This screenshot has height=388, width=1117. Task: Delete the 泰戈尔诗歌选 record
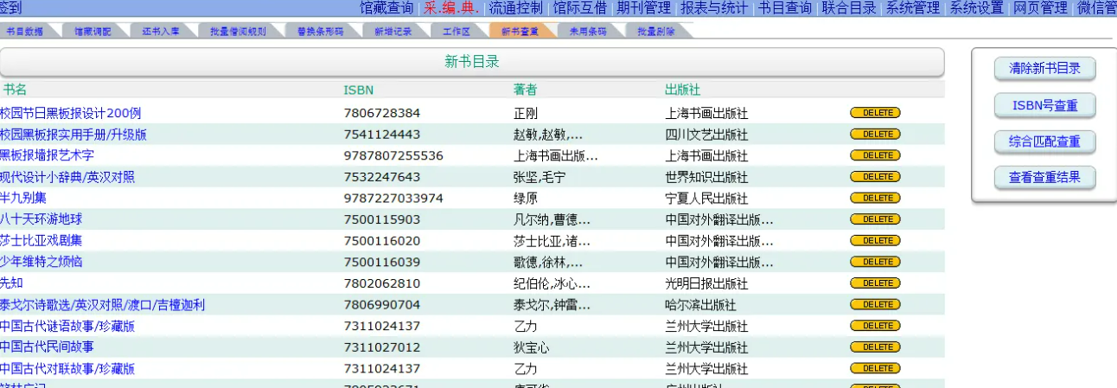coord(875,305)
